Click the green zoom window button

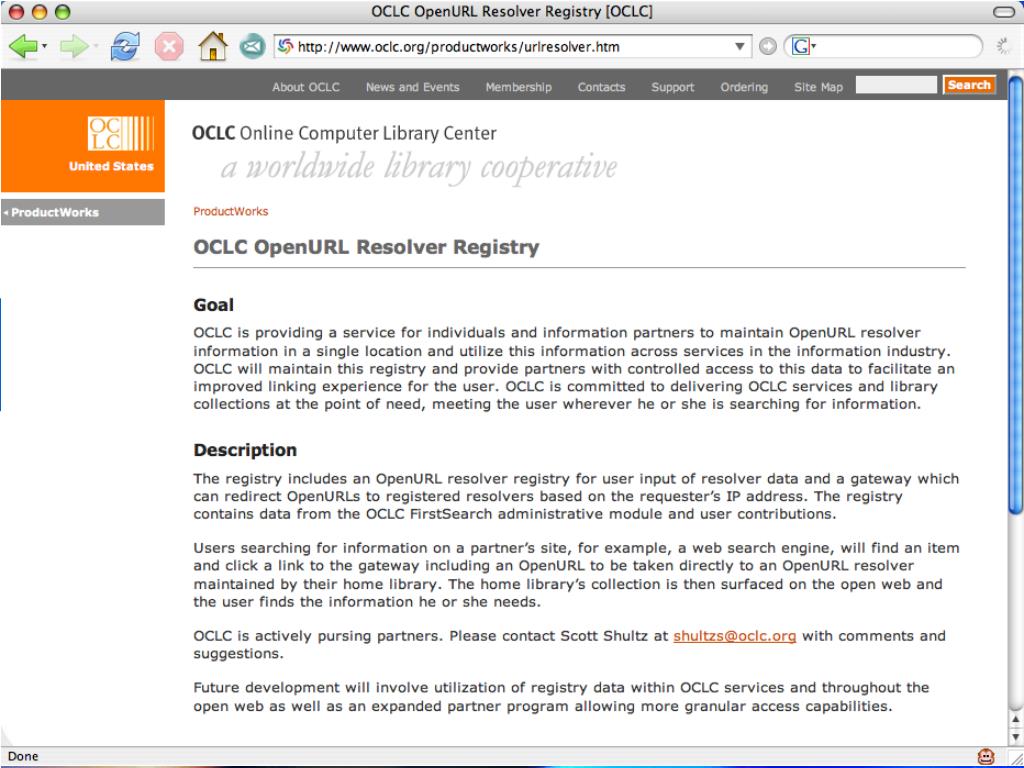pyautogui.click(x=62, y=12)
